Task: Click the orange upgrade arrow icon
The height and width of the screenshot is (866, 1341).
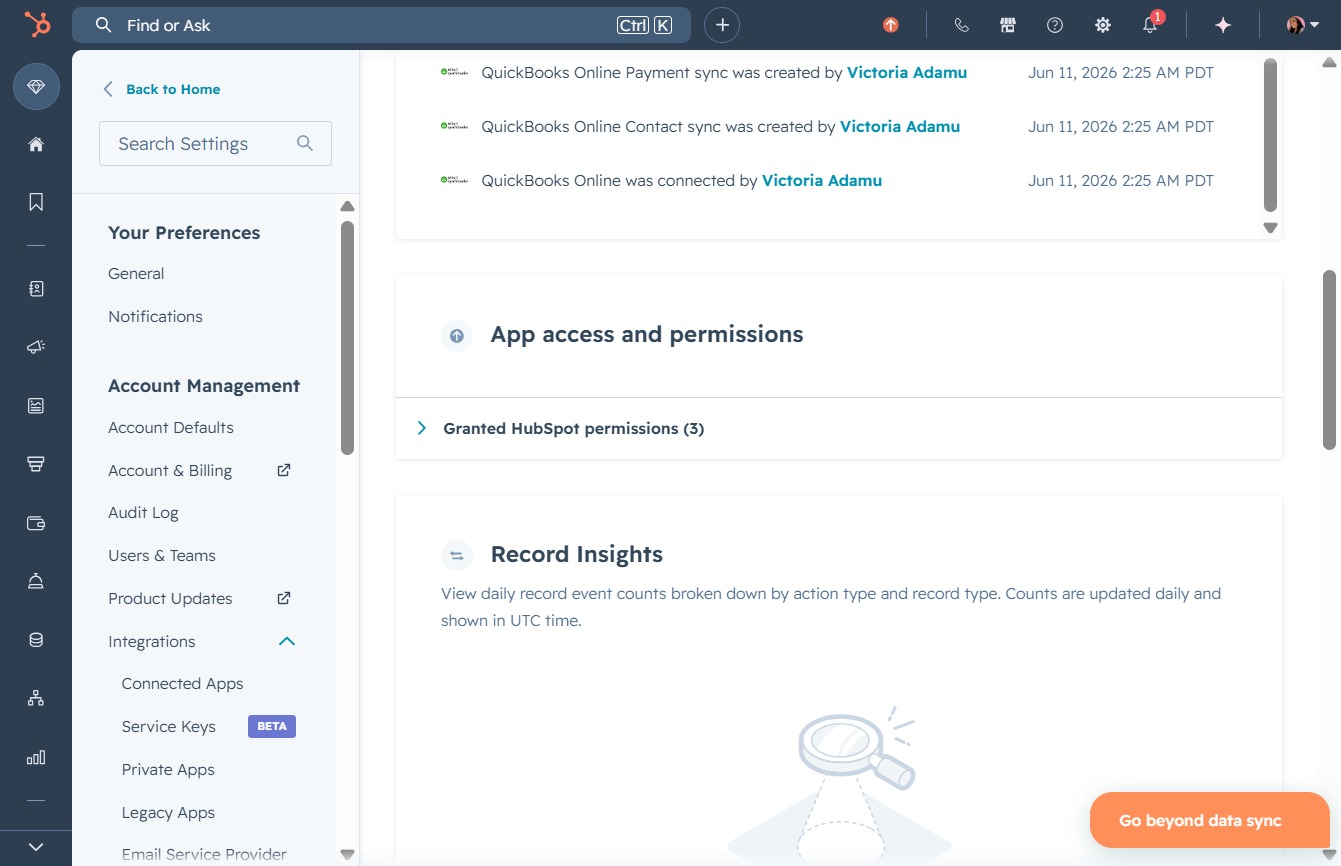Action: click(x=891, y=25)
